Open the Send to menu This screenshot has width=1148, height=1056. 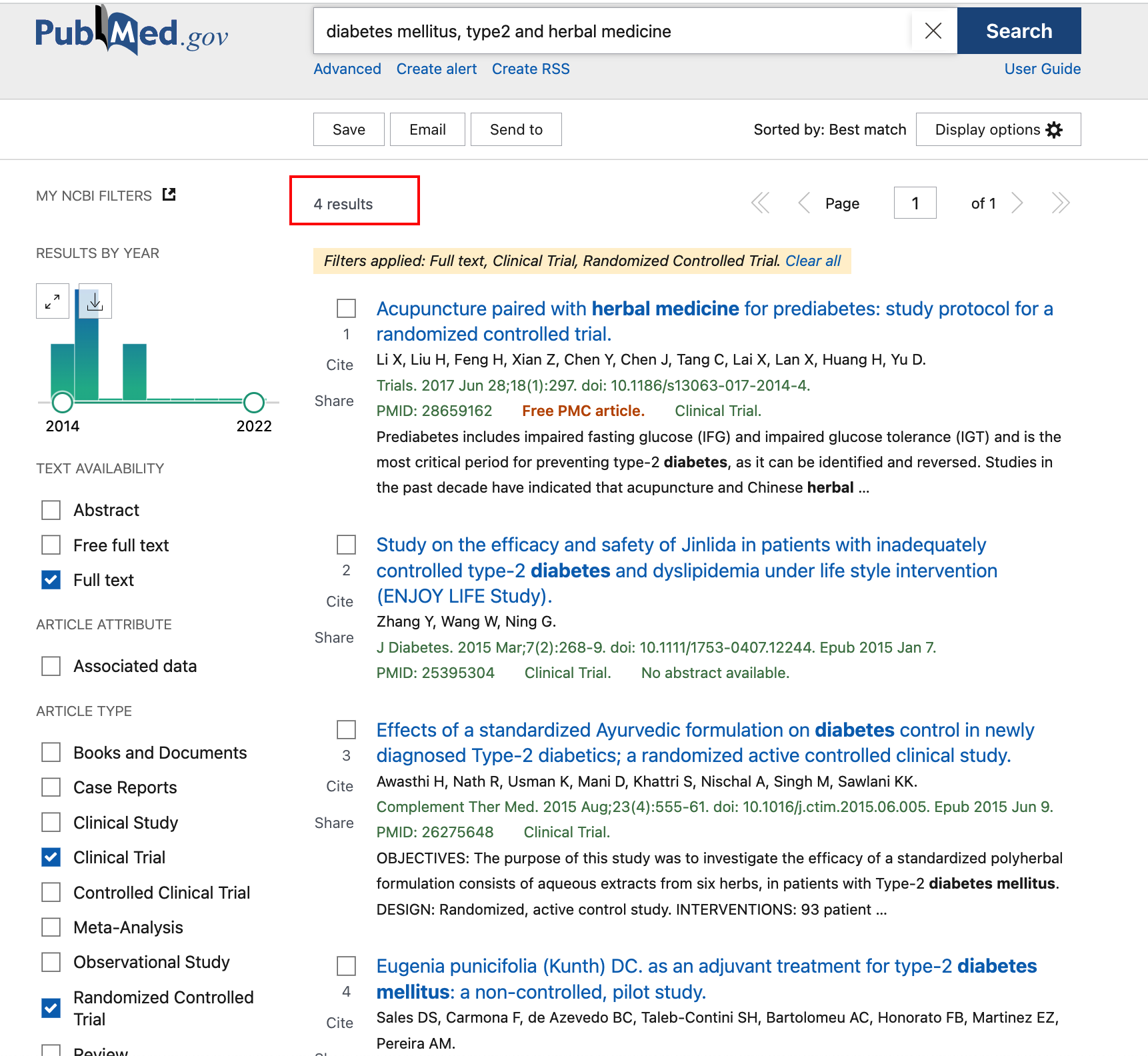point(516,129)
